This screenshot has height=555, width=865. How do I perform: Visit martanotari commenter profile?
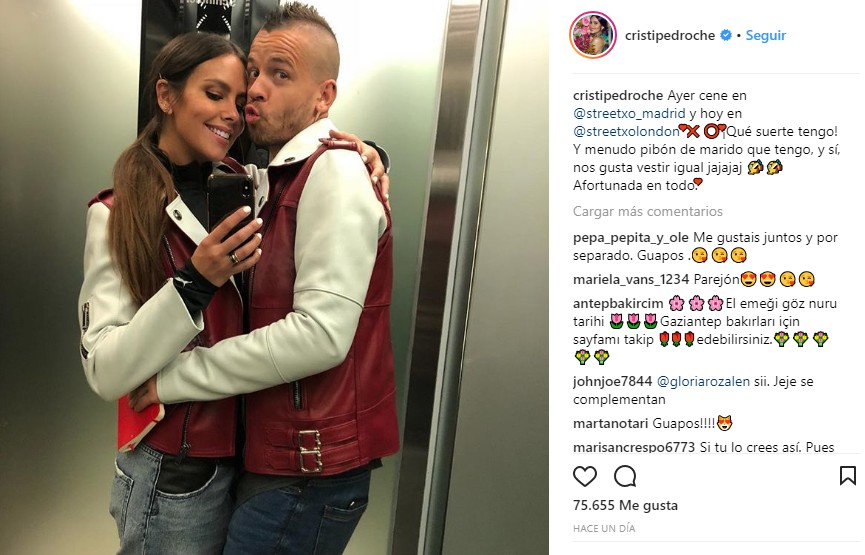coord(611,424)
